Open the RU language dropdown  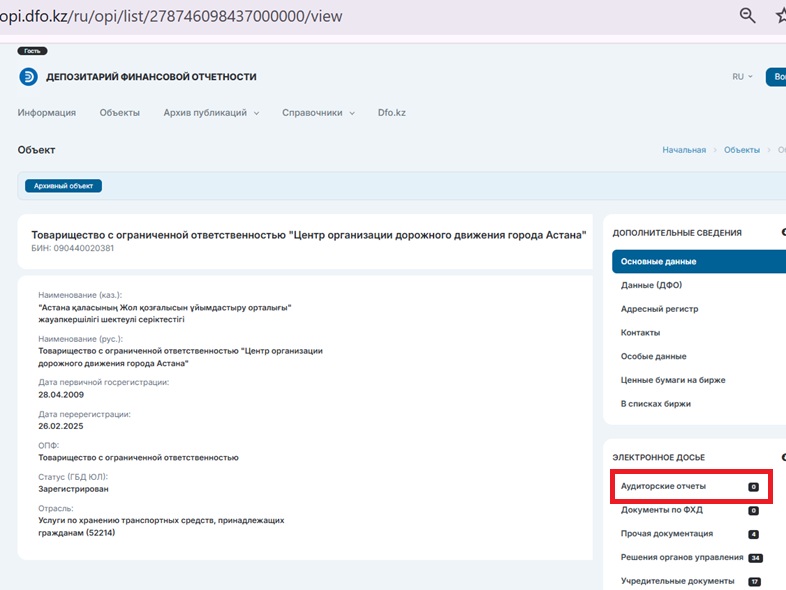[x=742, y=77]
